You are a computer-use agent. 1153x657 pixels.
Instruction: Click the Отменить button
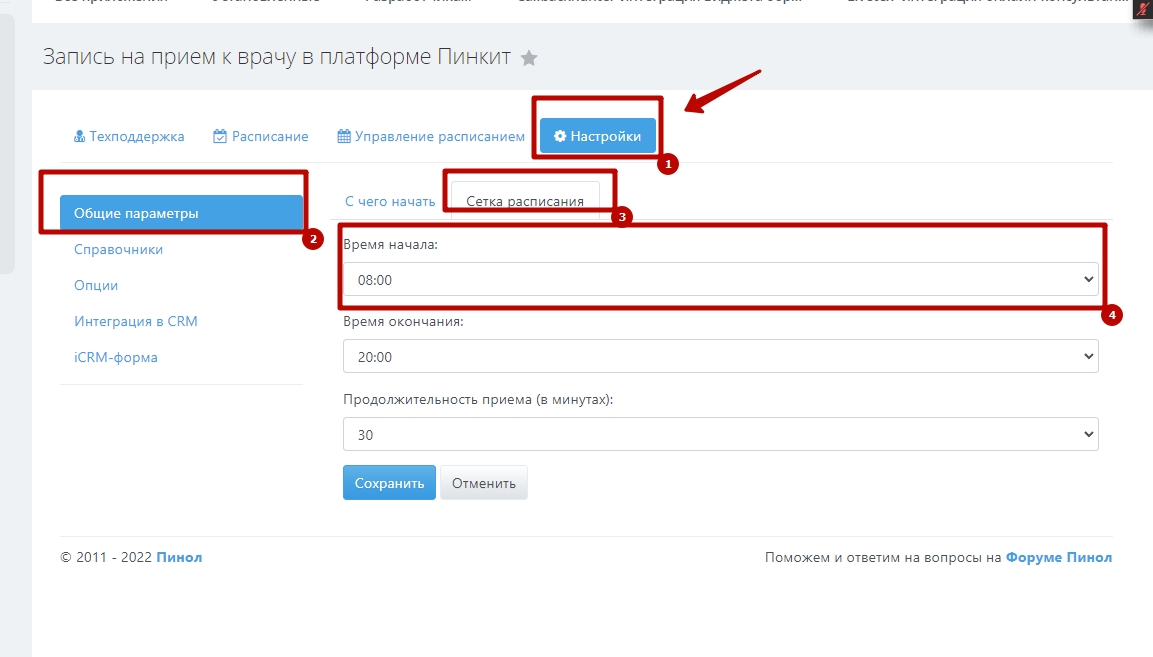[x=483, y=483]
